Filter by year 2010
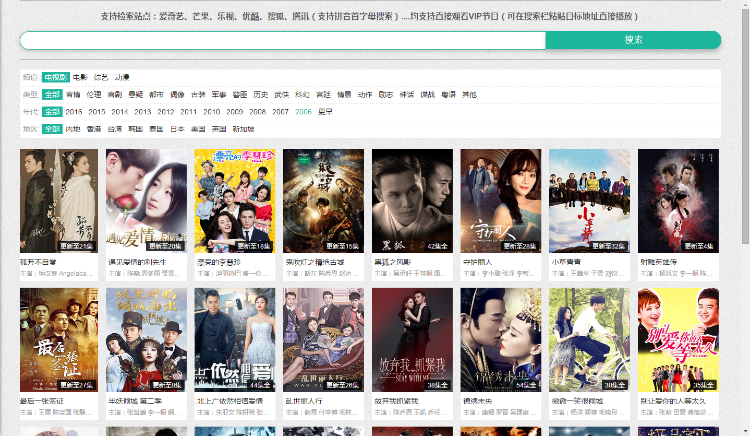Image resolution: width=750 pixels, height=436 pixels. 211,112
